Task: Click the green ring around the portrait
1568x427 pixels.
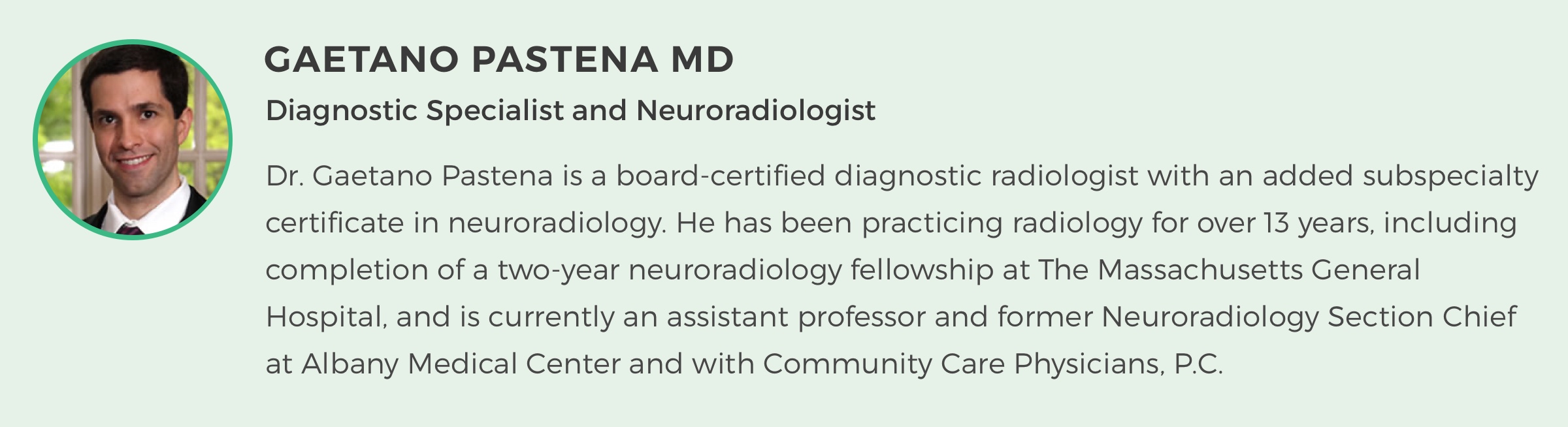Action: 133,42
